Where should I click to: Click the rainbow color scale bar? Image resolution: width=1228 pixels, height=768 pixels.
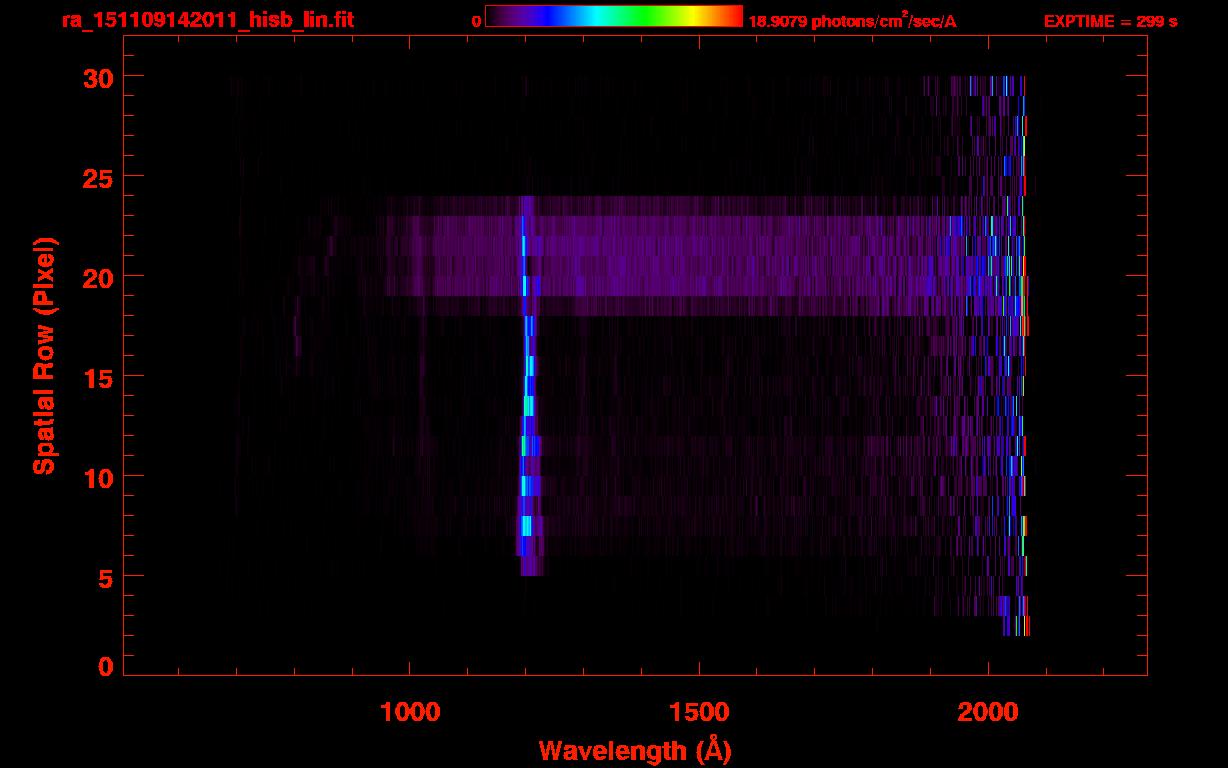614,17
